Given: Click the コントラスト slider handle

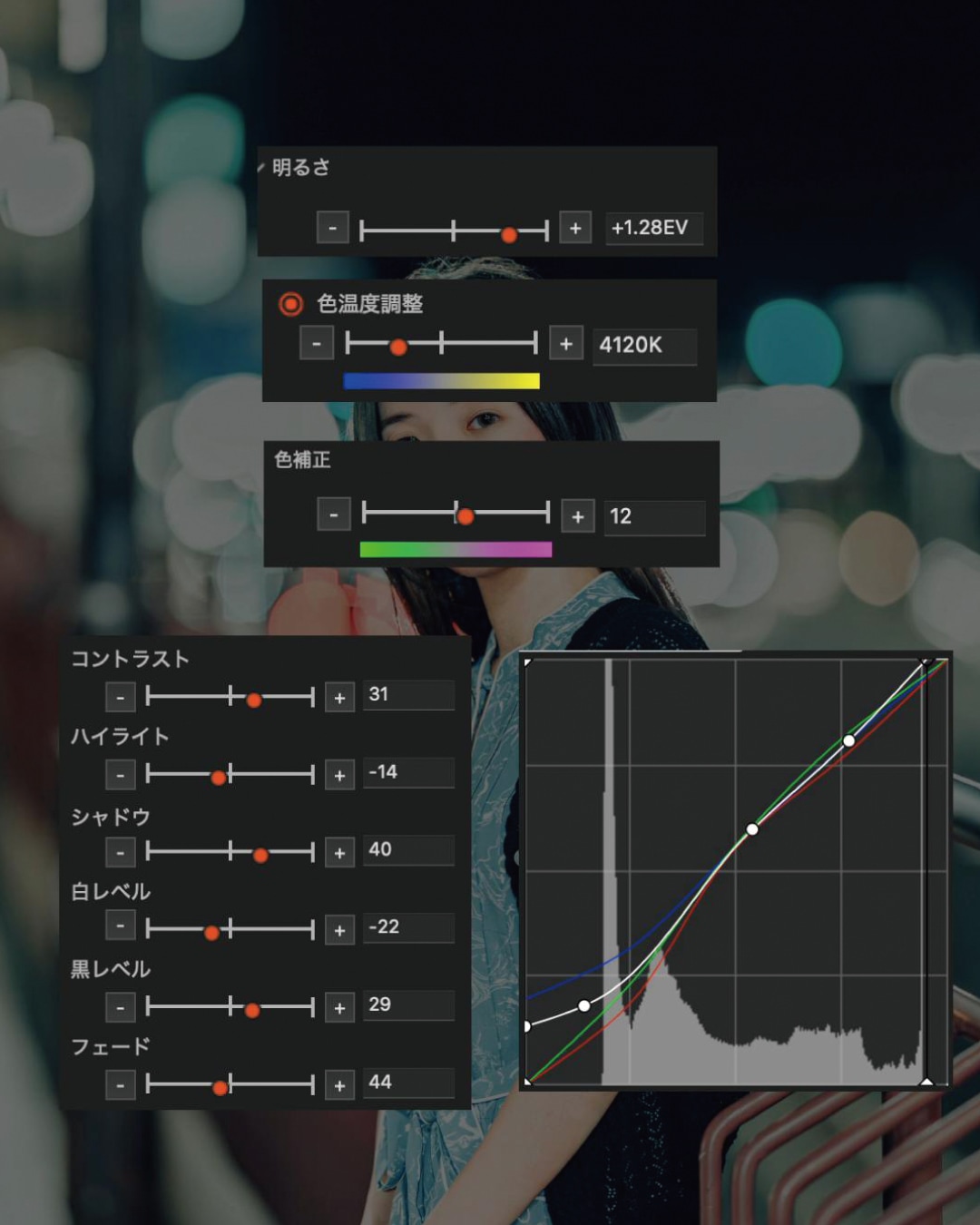Looking at the screenshot, I should point(254,700).
